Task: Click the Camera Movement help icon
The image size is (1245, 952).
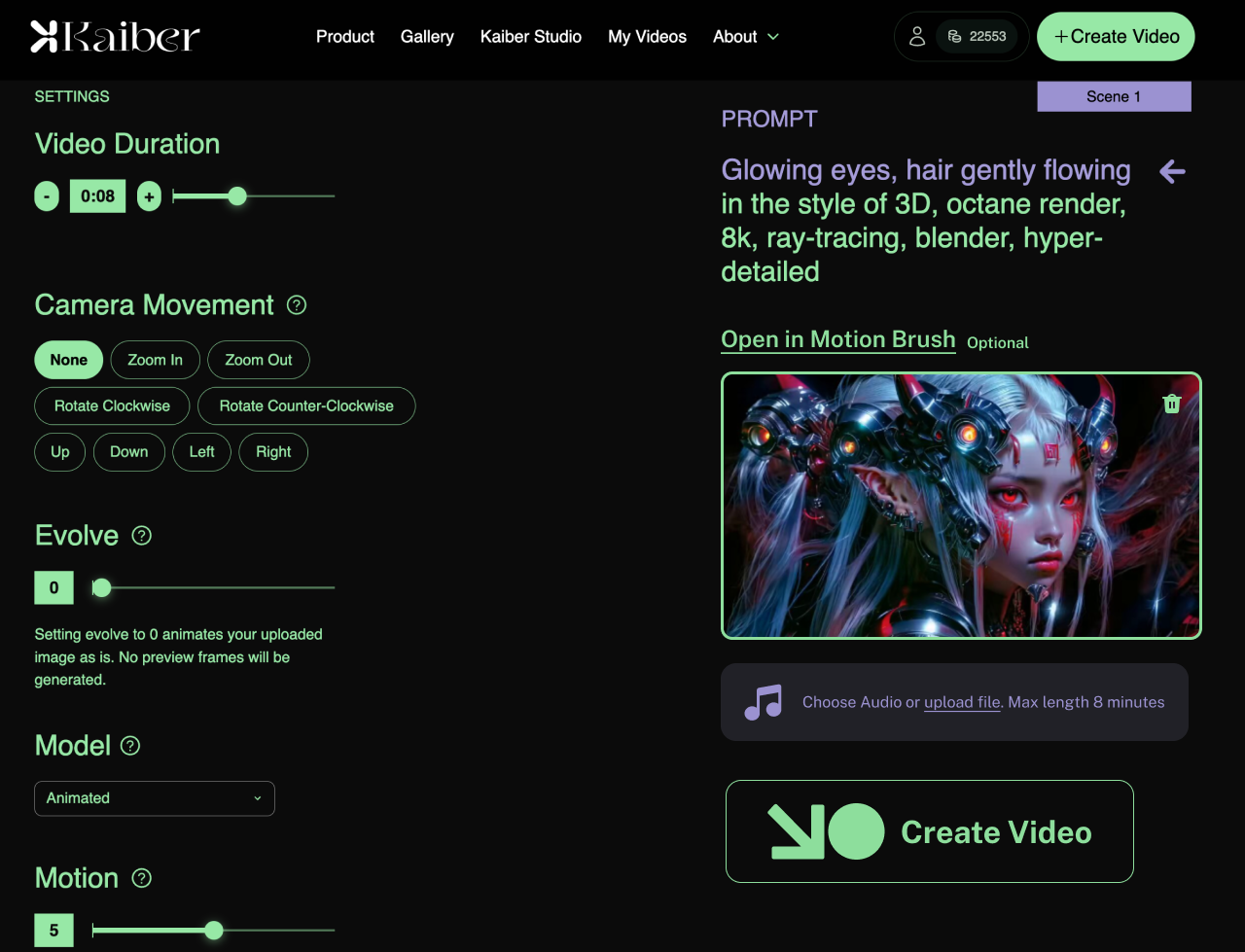Action: pos(297,304)
